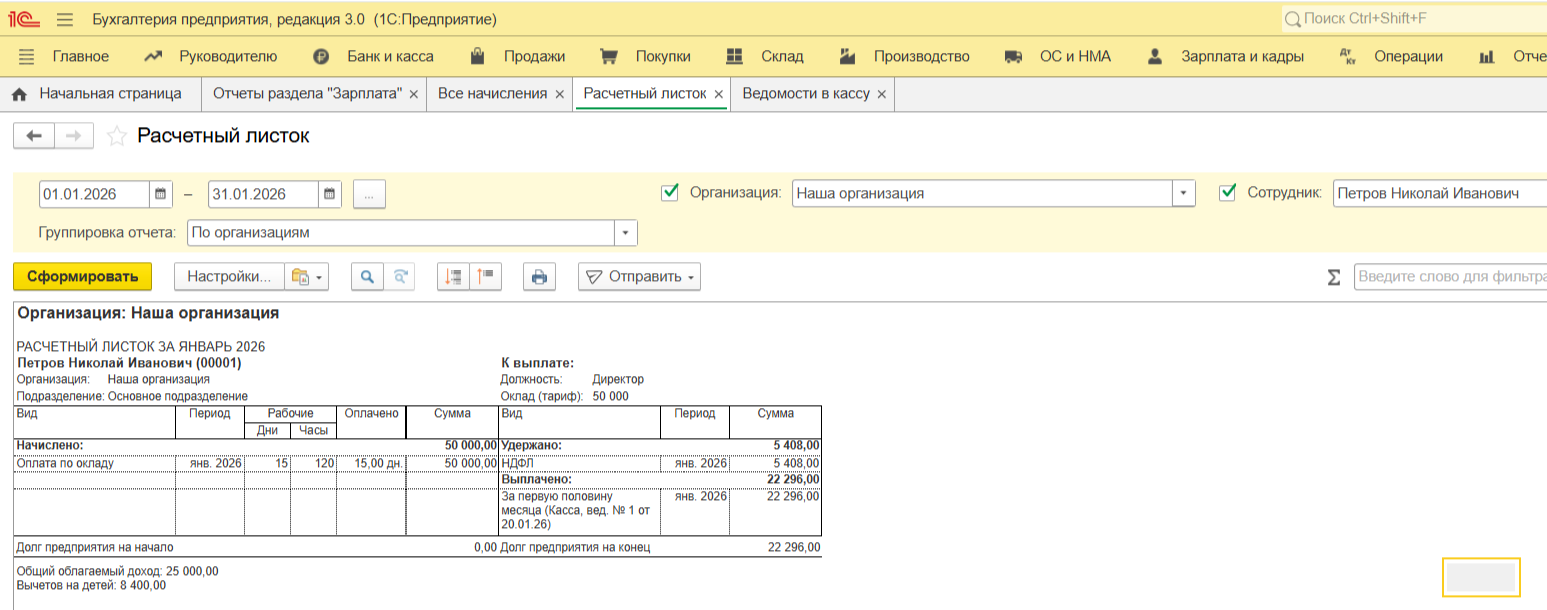
Task: Add Расчетный листок to favorites star
Action: pos(116,137)
